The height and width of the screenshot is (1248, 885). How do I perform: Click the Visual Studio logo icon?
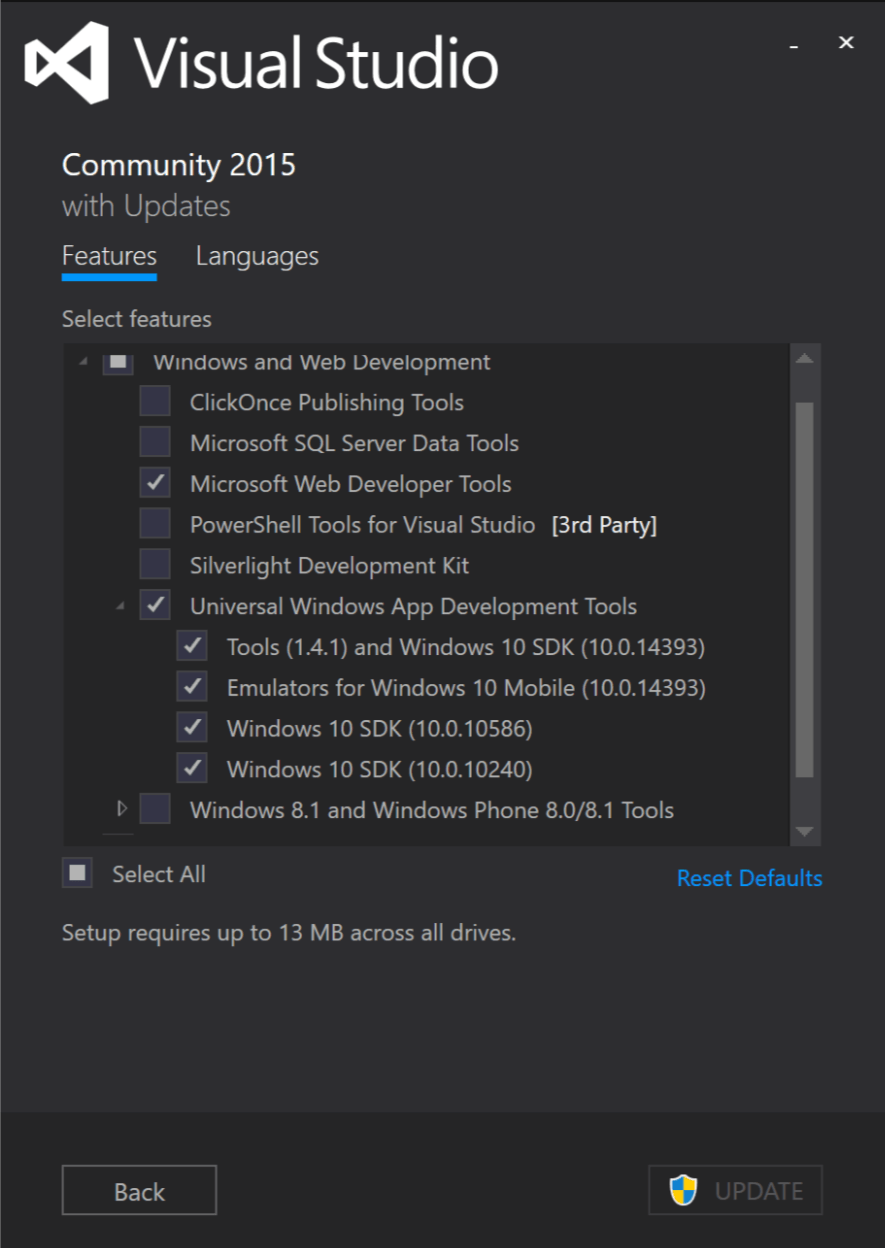[x=67, y=63]
